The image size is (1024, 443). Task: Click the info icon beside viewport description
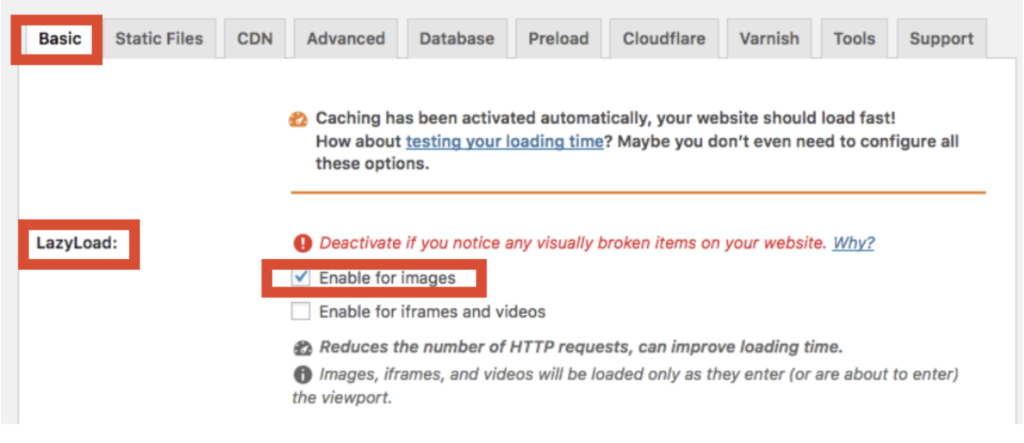click(x=301, y=375)
